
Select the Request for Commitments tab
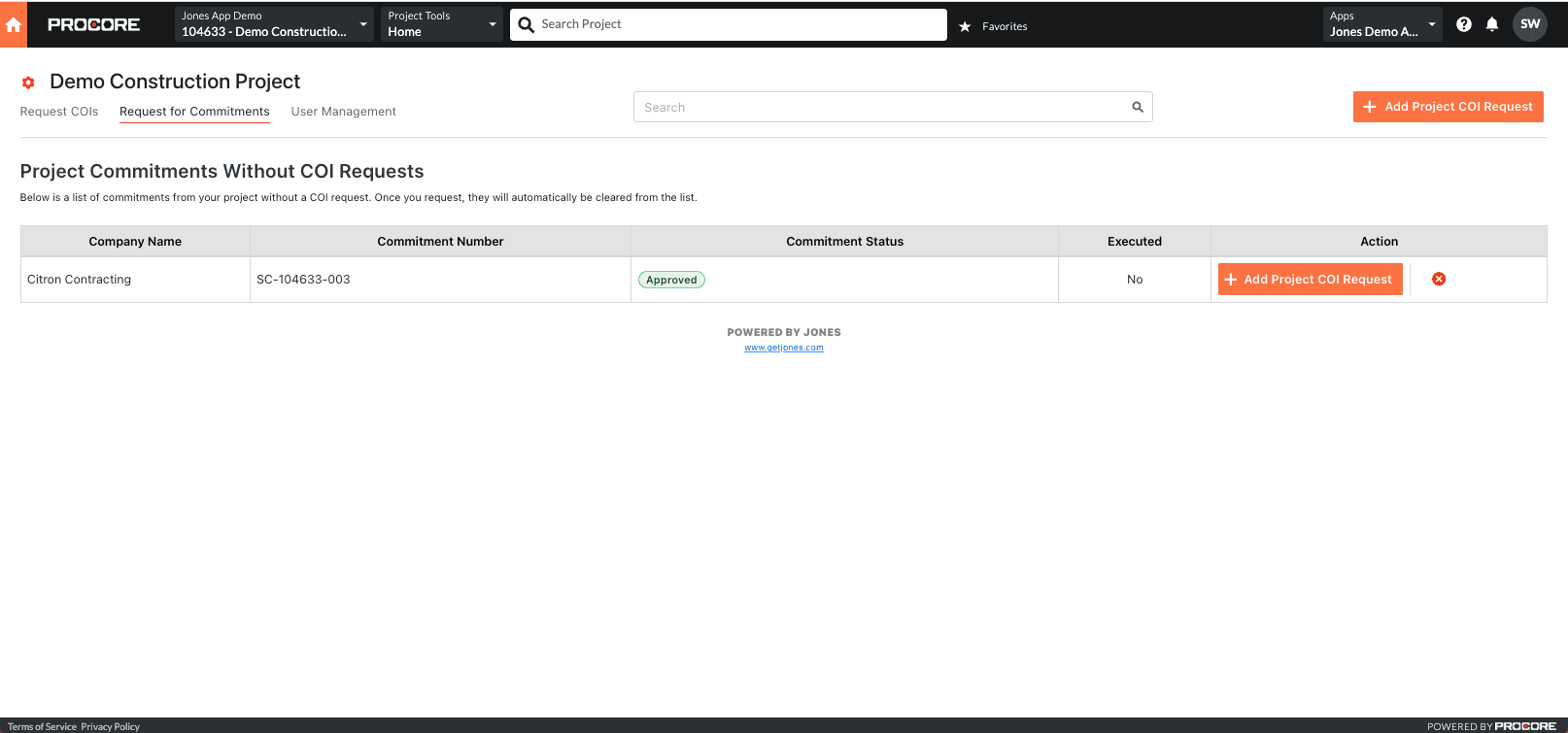(x=194, y=112)
